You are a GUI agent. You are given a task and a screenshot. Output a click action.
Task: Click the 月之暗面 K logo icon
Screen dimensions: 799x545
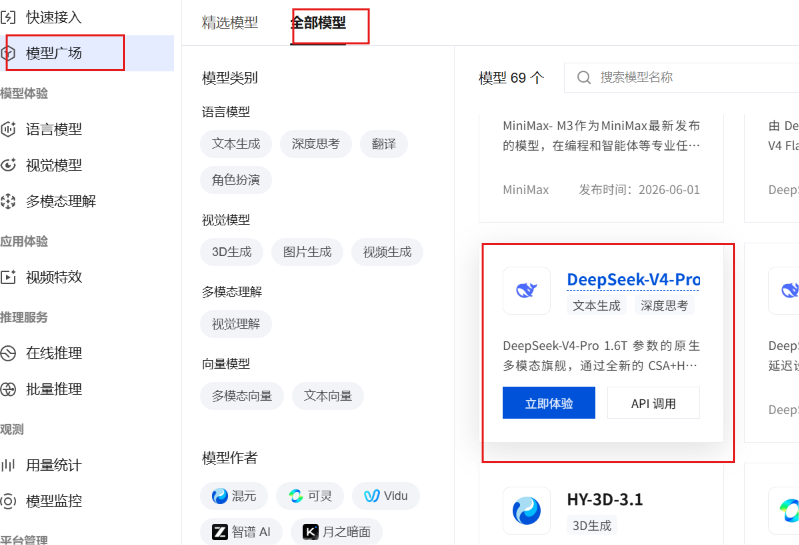(x=310, y=532)
